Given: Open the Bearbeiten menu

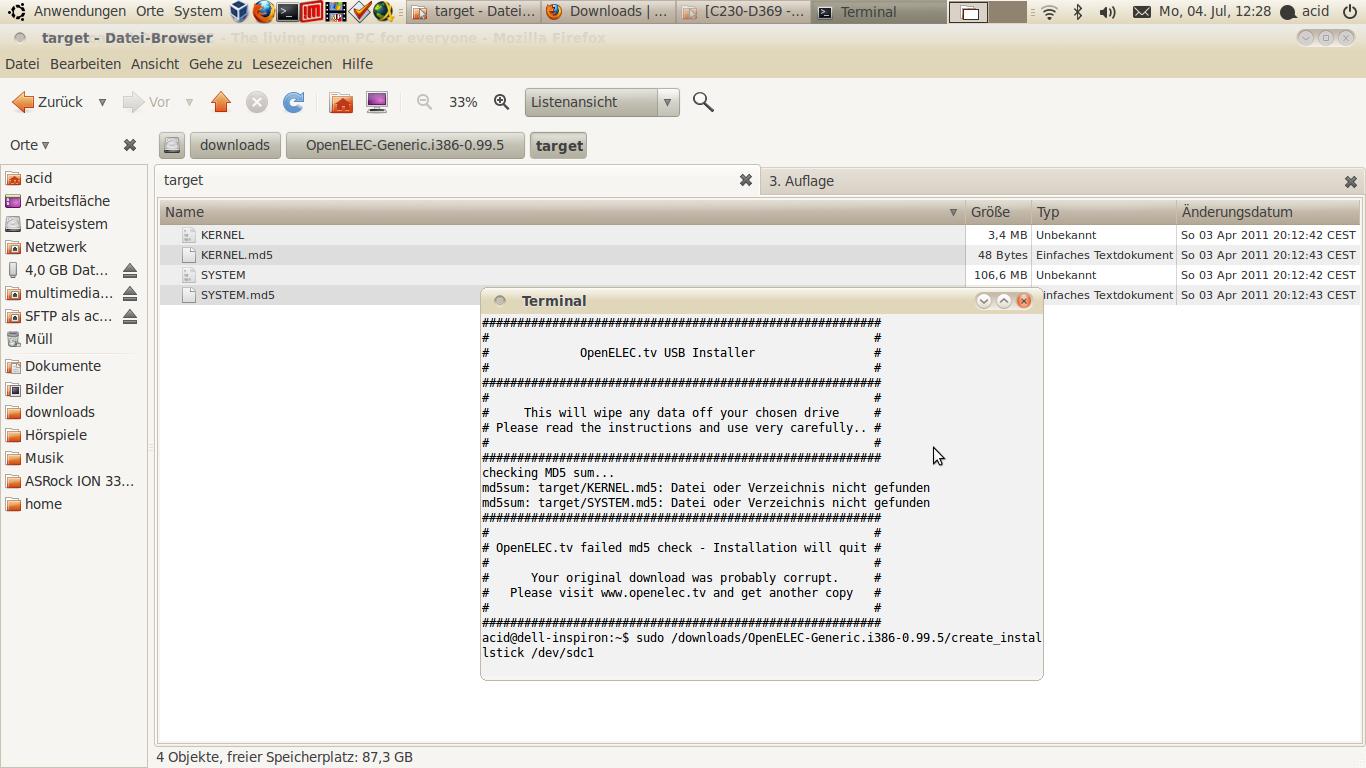Looking at the screenshot, I should tap(85, 63).
